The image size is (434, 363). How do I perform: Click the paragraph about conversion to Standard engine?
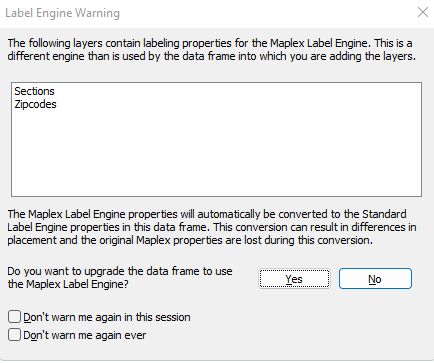click(212, 227)
